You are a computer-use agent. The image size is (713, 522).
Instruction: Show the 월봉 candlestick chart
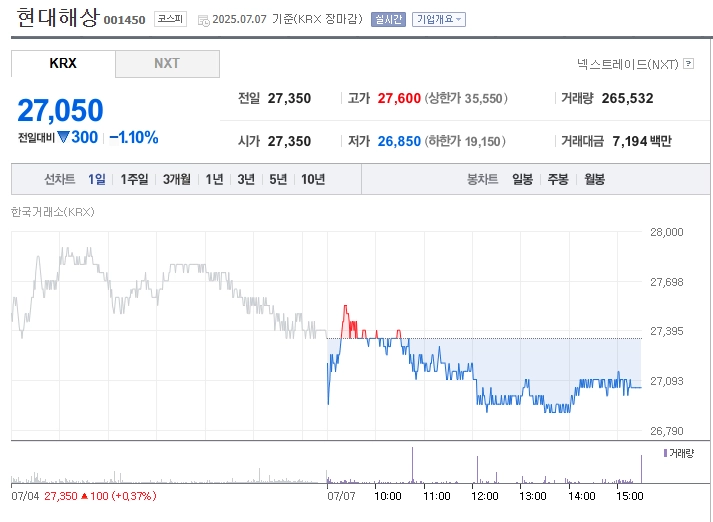[594, 179]
